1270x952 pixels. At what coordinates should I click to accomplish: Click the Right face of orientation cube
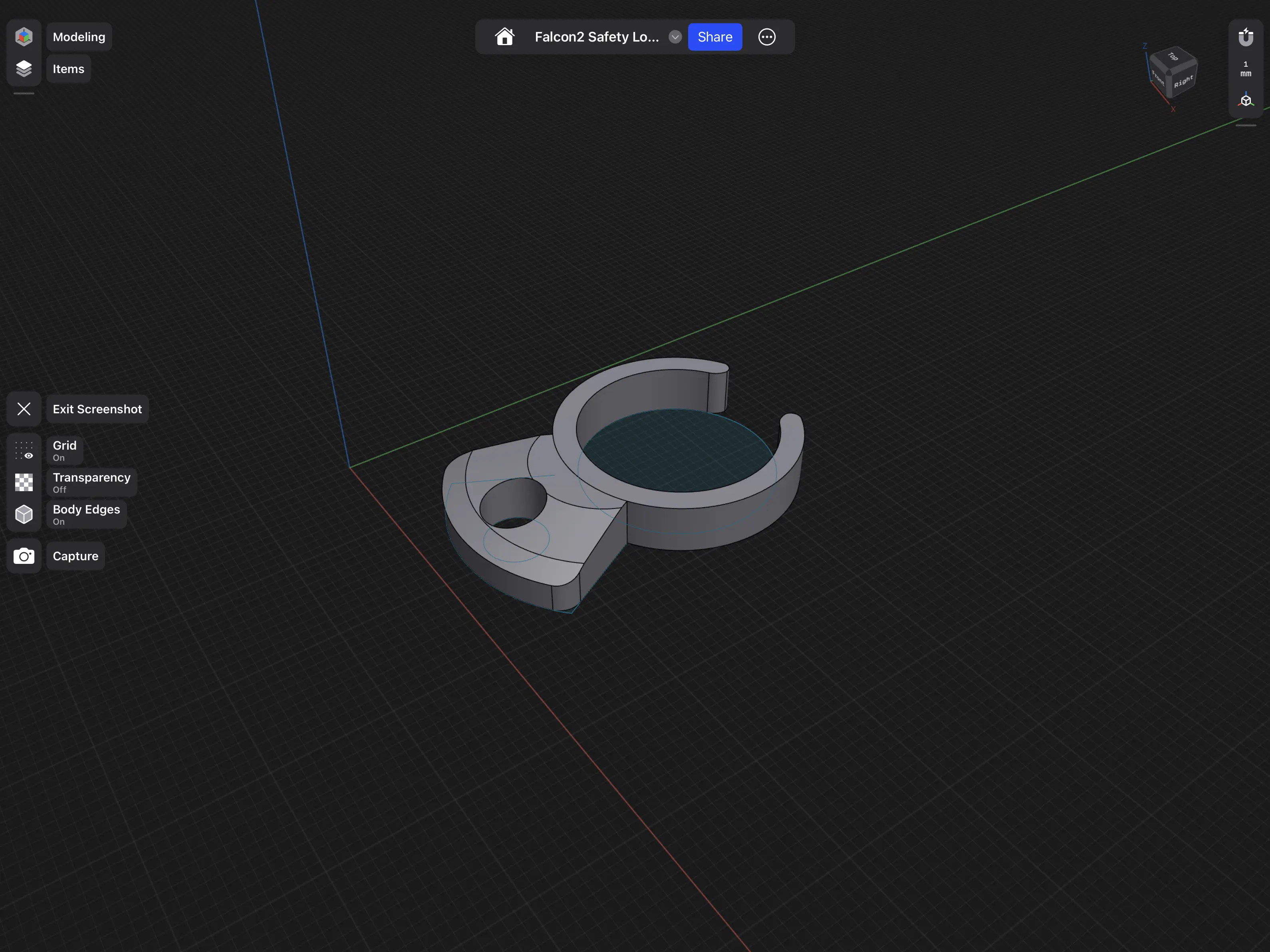click(1183, 82)
